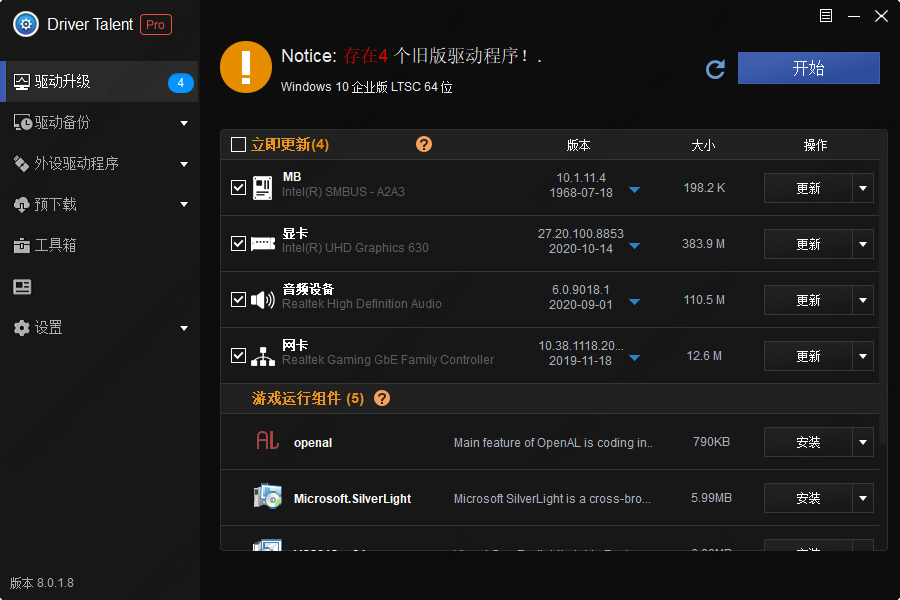Click the Windows 10 企业版 LTSC 64 位 text
This screenshot has height=600, width=900.
tap(366, 87)
